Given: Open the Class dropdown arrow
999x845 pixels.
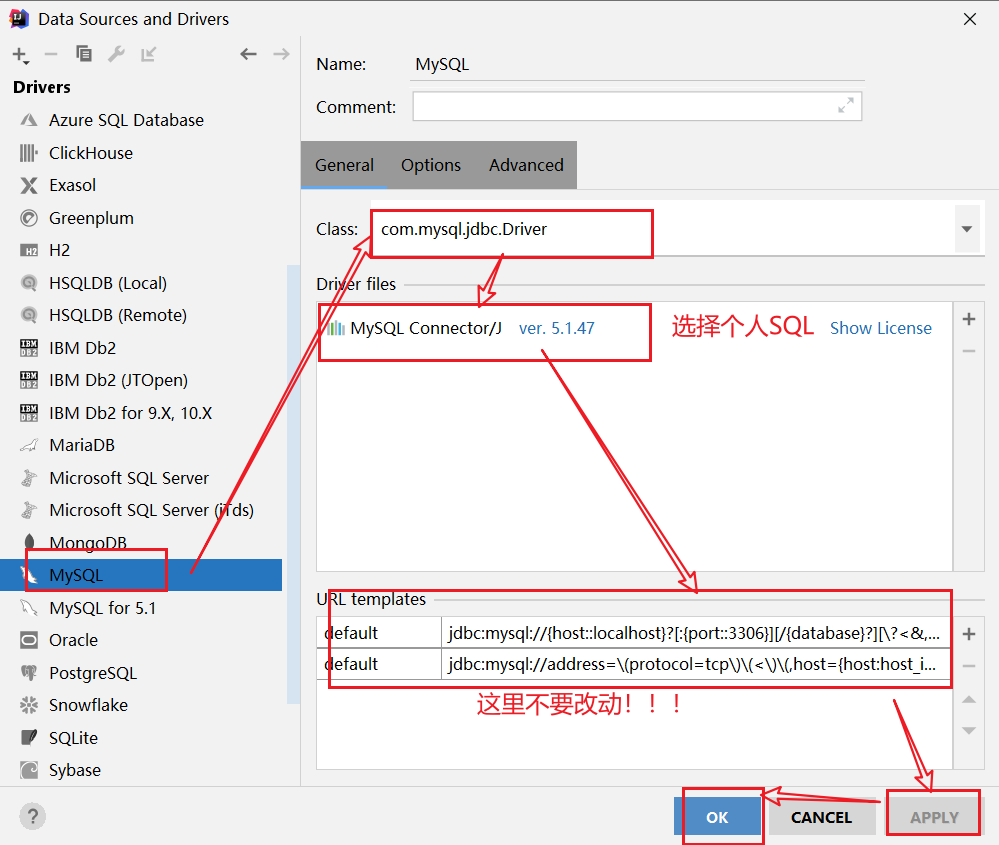Looking at the screenshot, I should (x=967, y=229).
